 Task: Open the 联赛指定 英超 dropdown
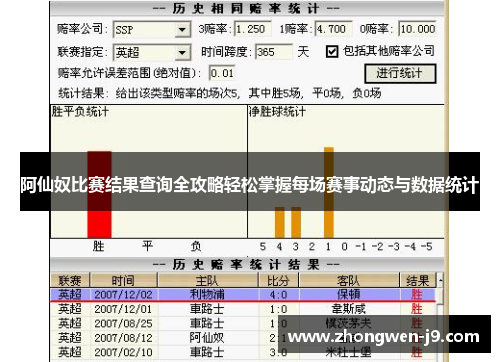[x=182, y=52]
